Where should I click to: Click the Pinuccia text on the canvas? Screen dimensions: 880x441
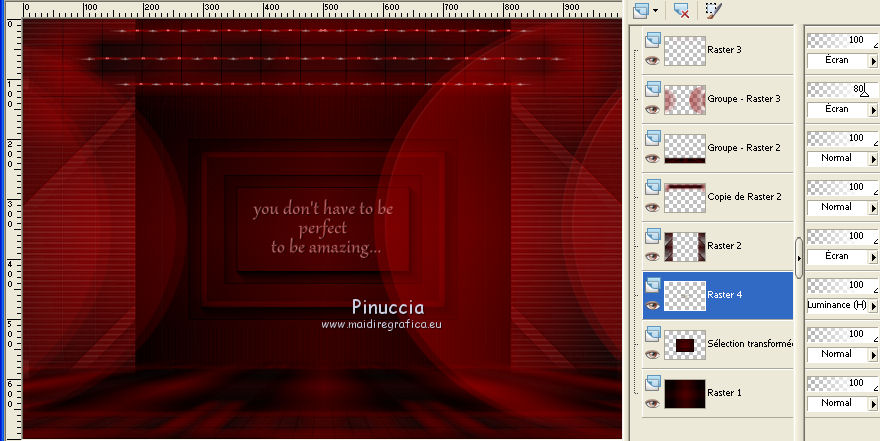(x=388, y=307)
